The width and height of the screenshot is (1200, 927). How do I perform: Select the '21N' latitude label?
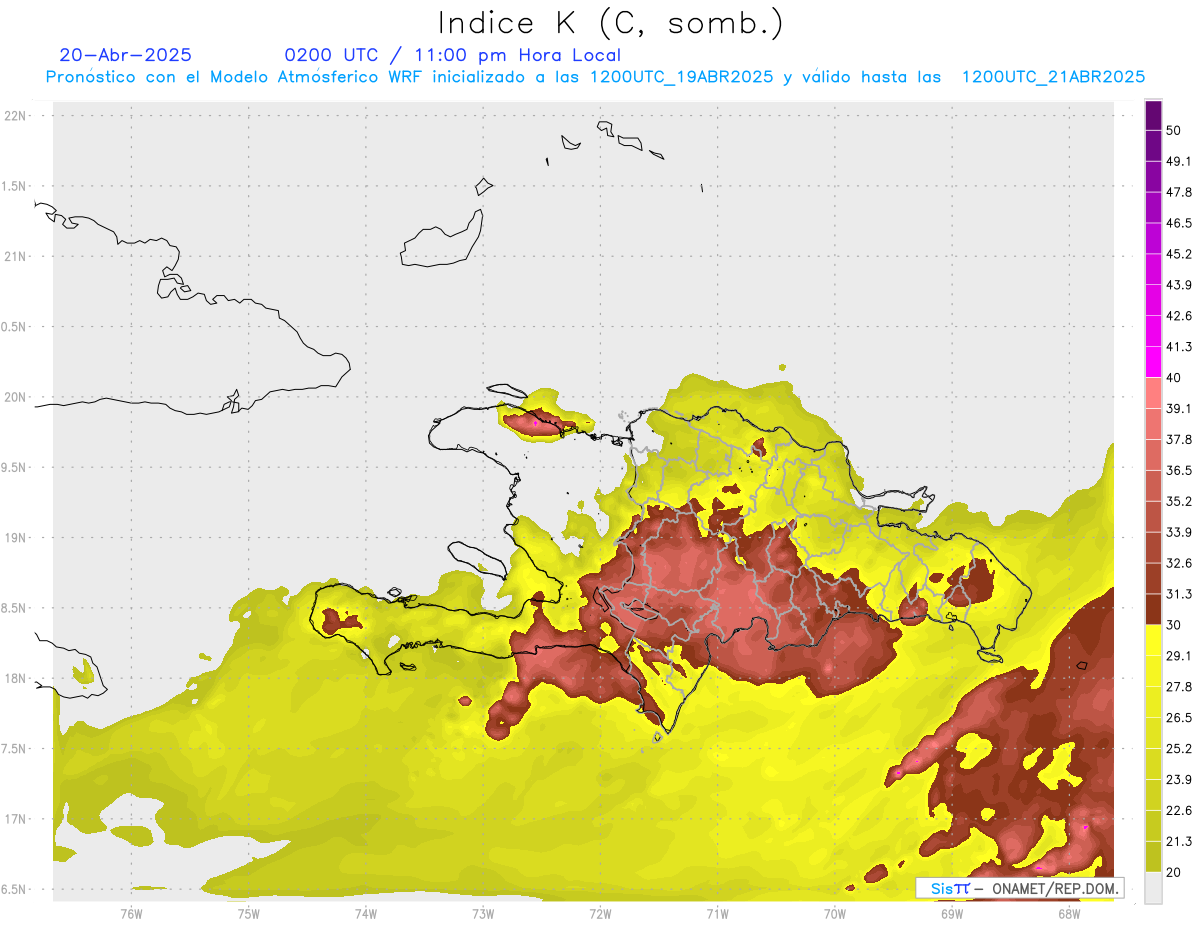click(x=16, y=257)
